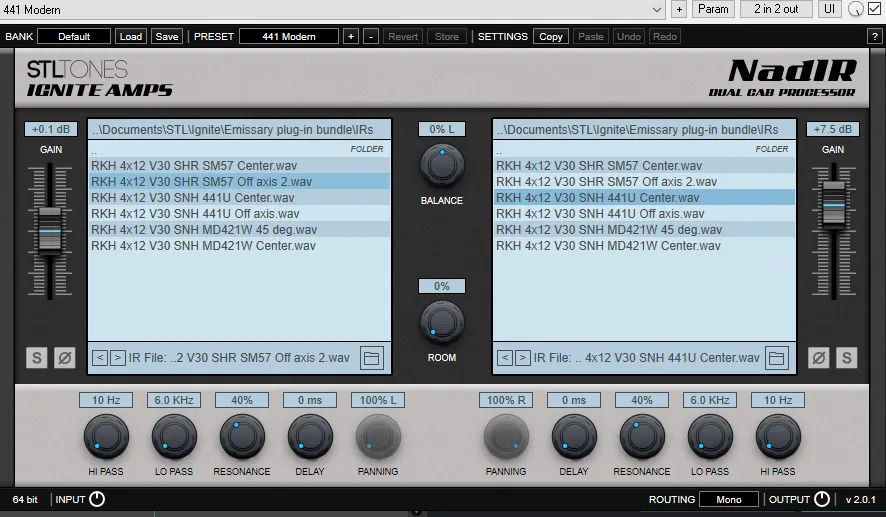Solo the right cab with S button
Screen dimensions: 886x517
846,358
